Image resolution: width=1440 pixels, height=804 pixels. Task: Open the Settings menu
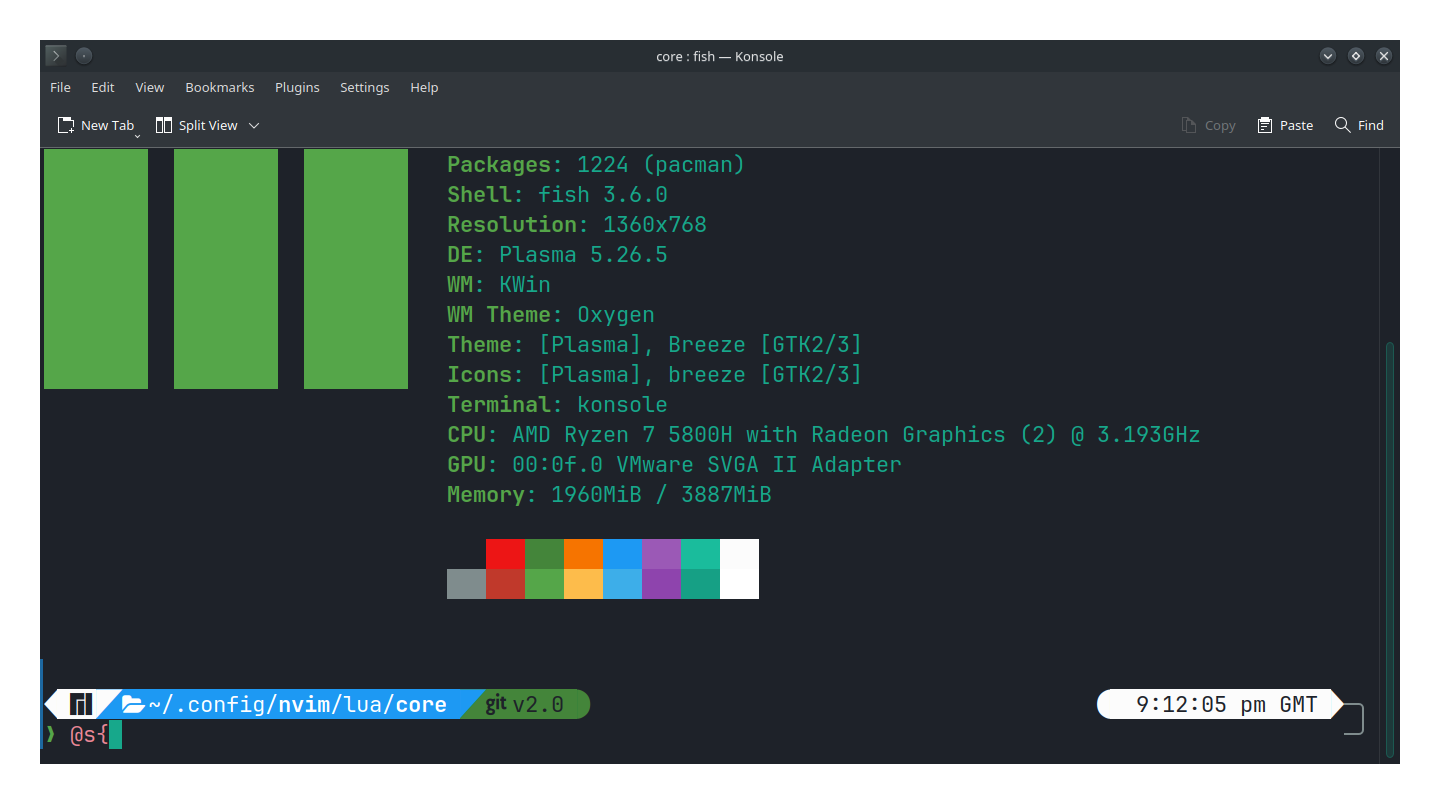click(364, 87)
